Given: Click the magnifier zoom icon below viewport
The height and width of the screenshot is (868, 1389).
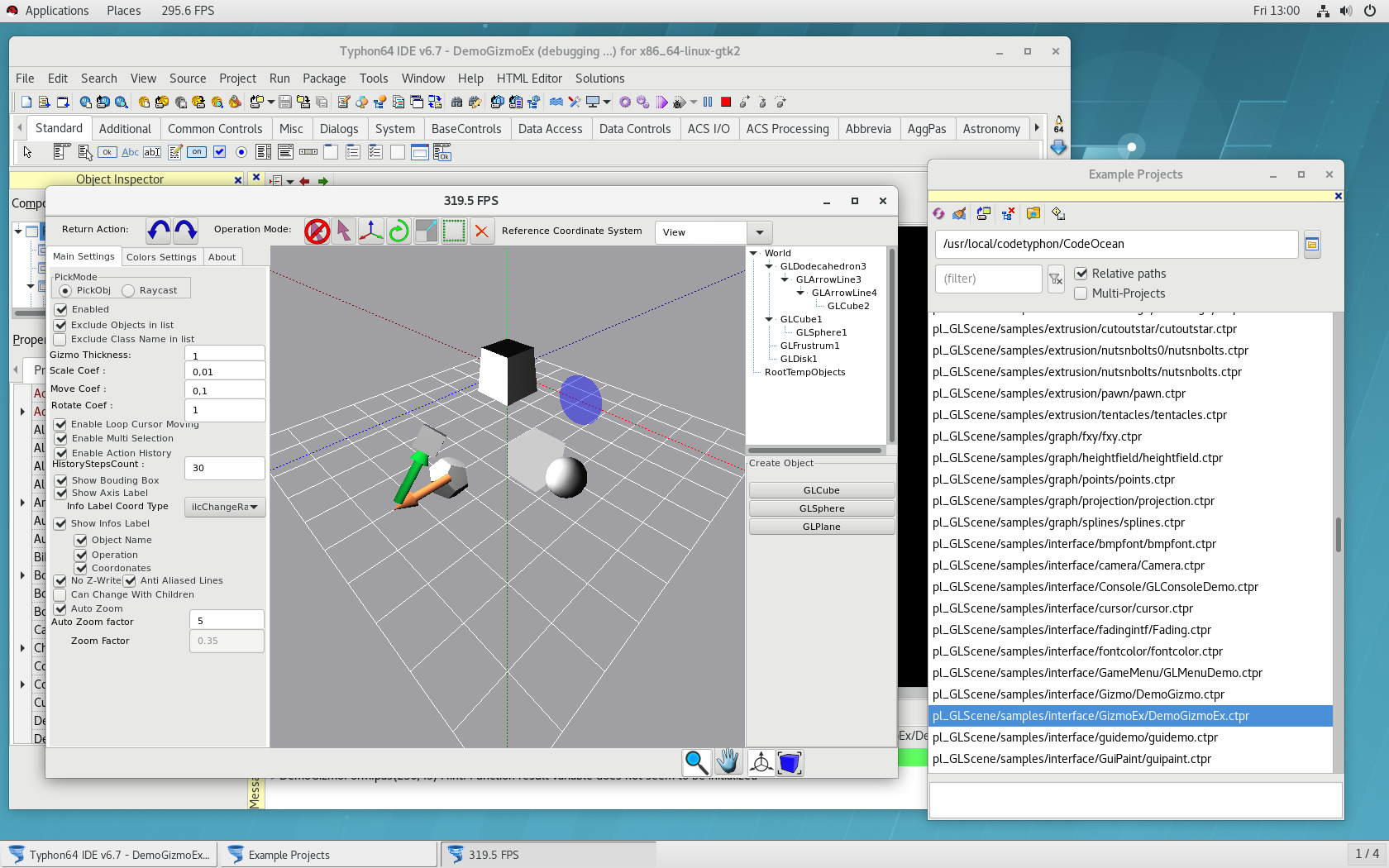Looking at the screenshot, I should pos(696,762).
